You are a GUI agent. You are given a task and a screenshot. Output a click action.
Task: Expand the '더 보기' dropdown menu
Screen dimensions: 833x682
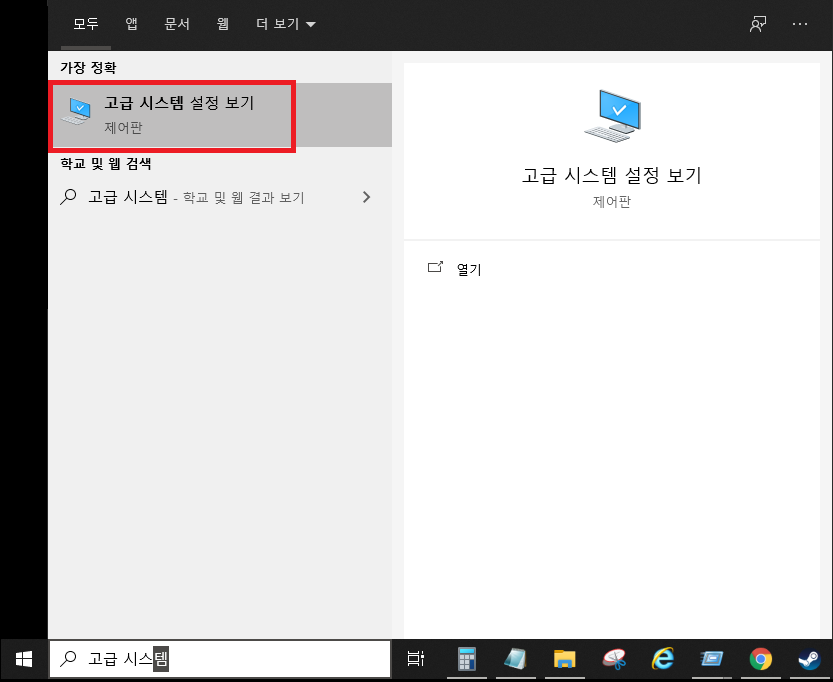pos(286,24)
